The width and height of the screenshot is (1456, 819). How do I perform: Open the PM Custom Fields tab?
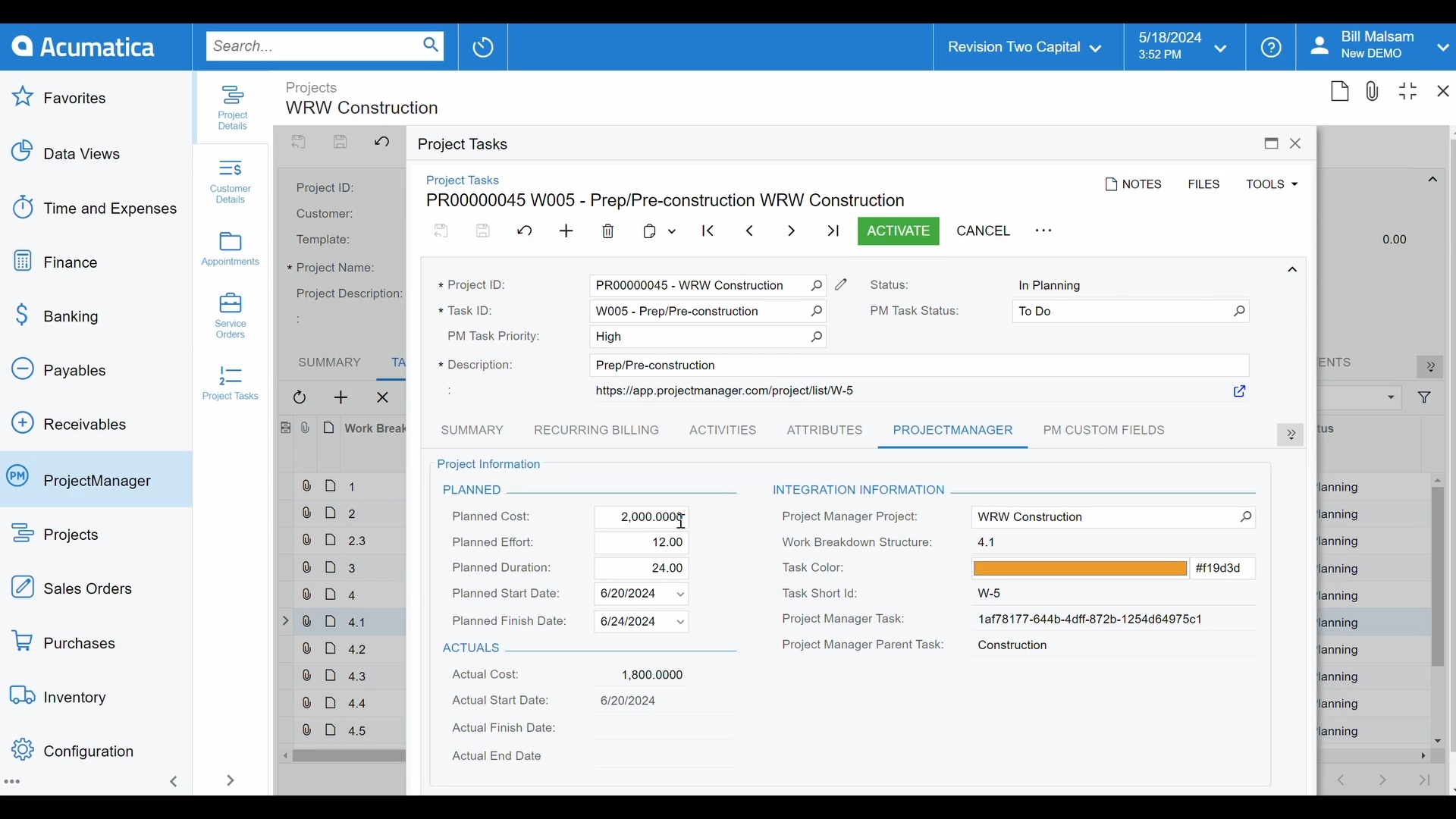[x=1103, y=430]
